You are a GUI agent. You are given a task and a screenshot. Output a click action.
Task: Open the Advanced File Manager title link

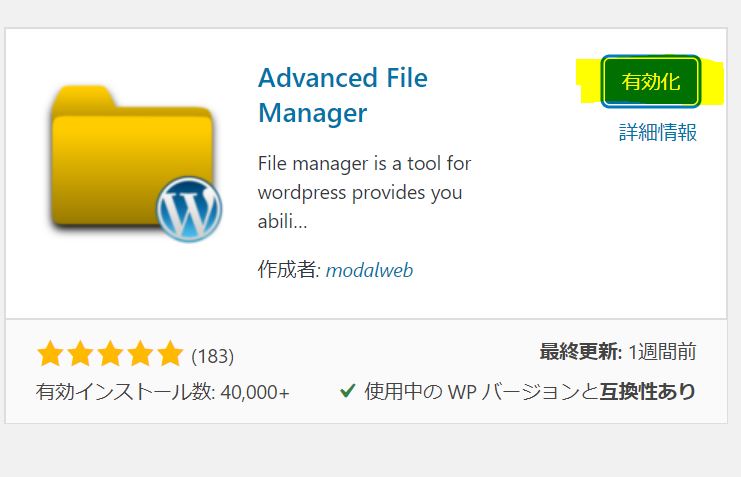(x=343, y=95)
